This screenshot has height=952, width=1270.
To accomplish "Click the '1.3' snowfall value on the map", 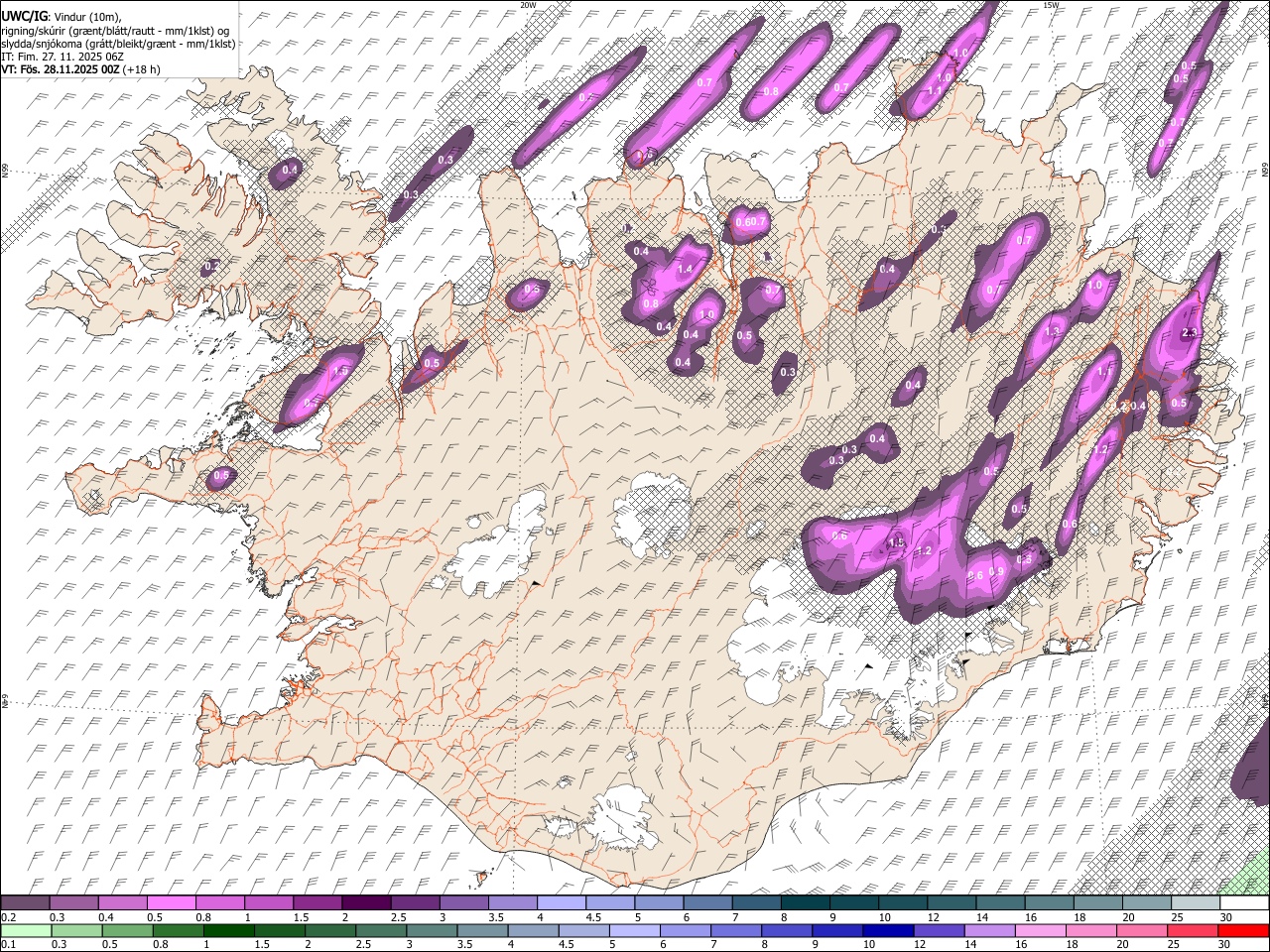I will coord(1053,331).
